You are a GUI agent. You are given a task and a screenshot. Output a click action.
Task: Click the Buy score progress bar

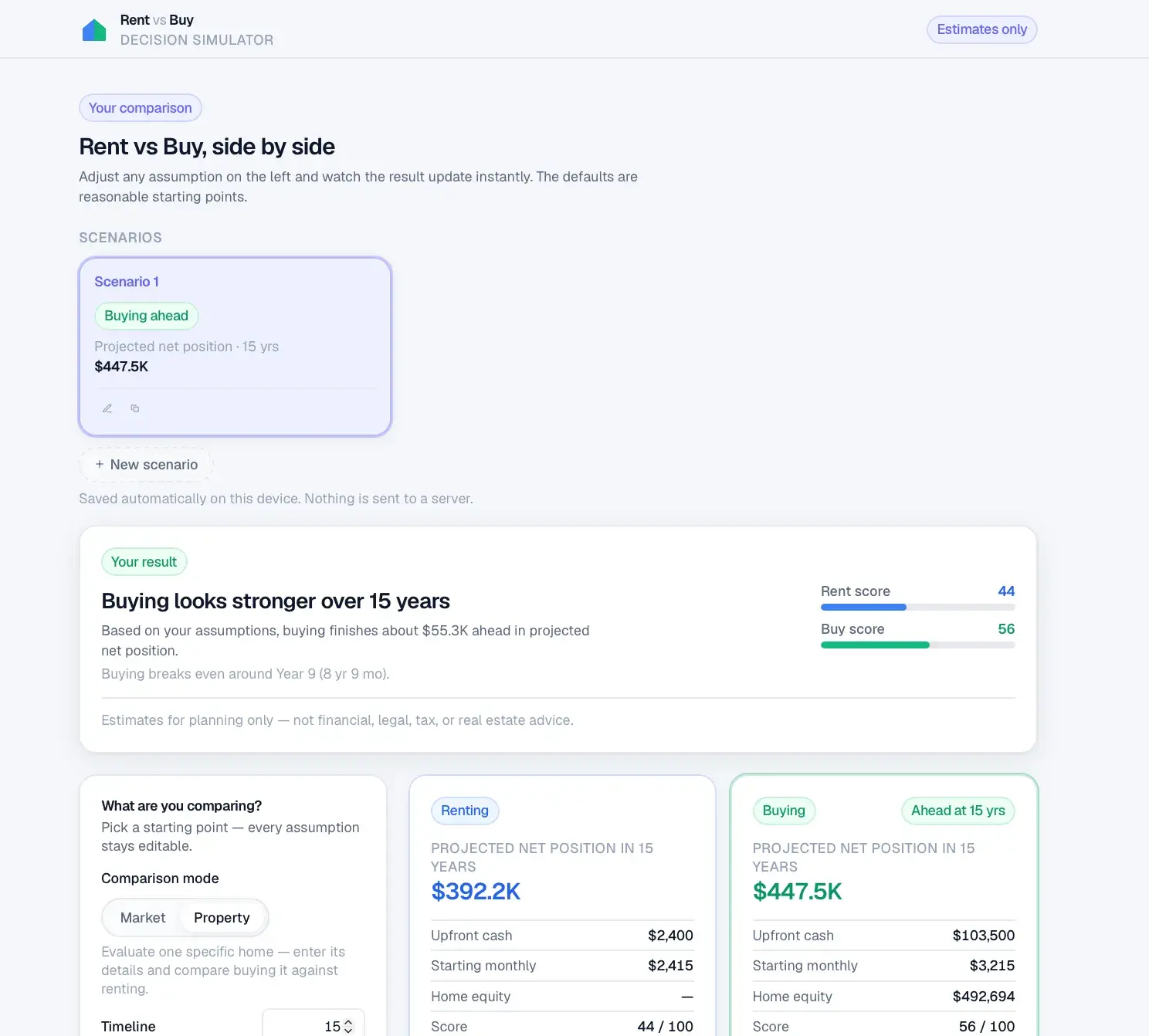point(917,645)
